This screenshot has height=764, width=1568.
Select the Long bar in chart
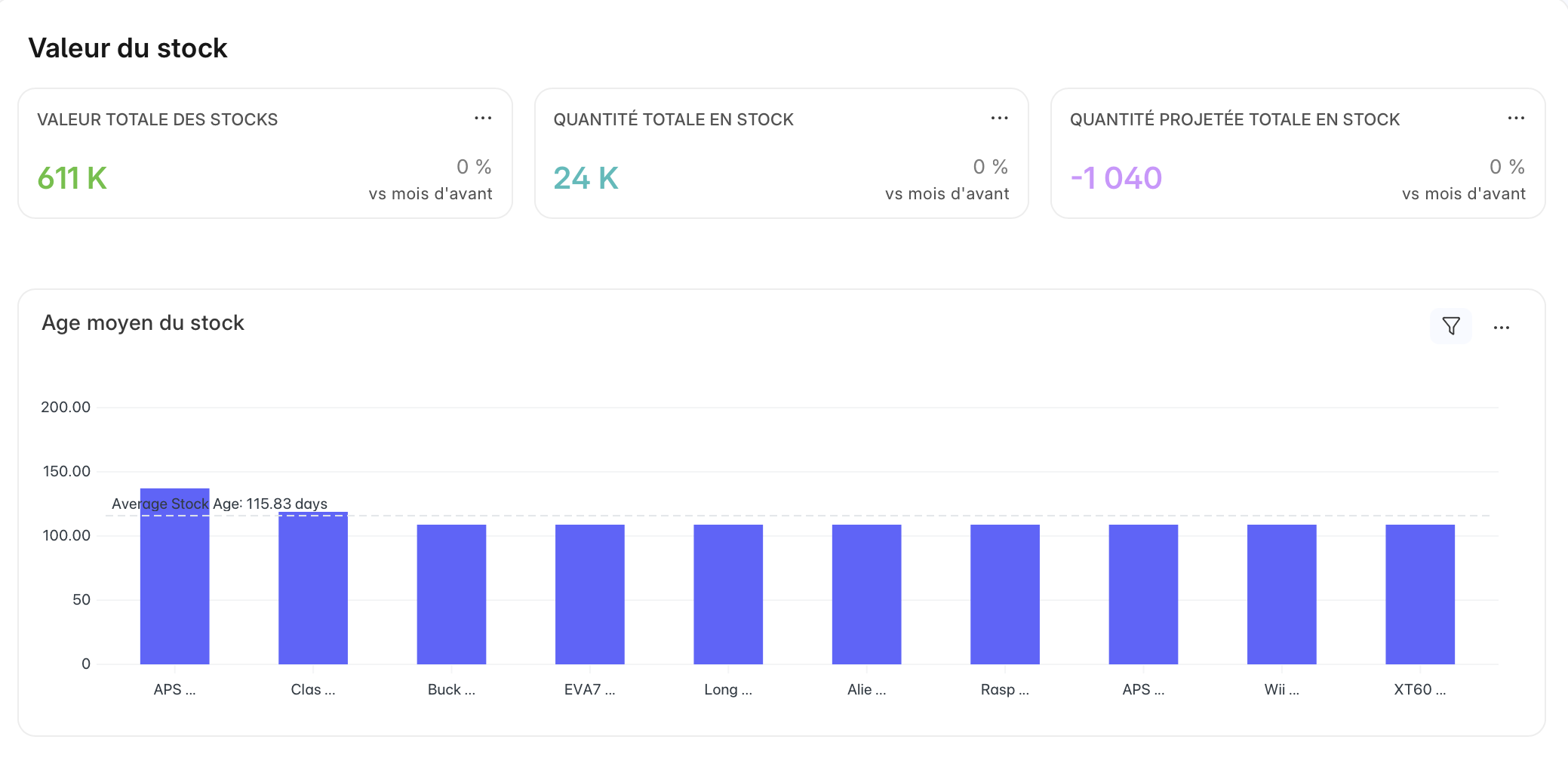point(728,594)
